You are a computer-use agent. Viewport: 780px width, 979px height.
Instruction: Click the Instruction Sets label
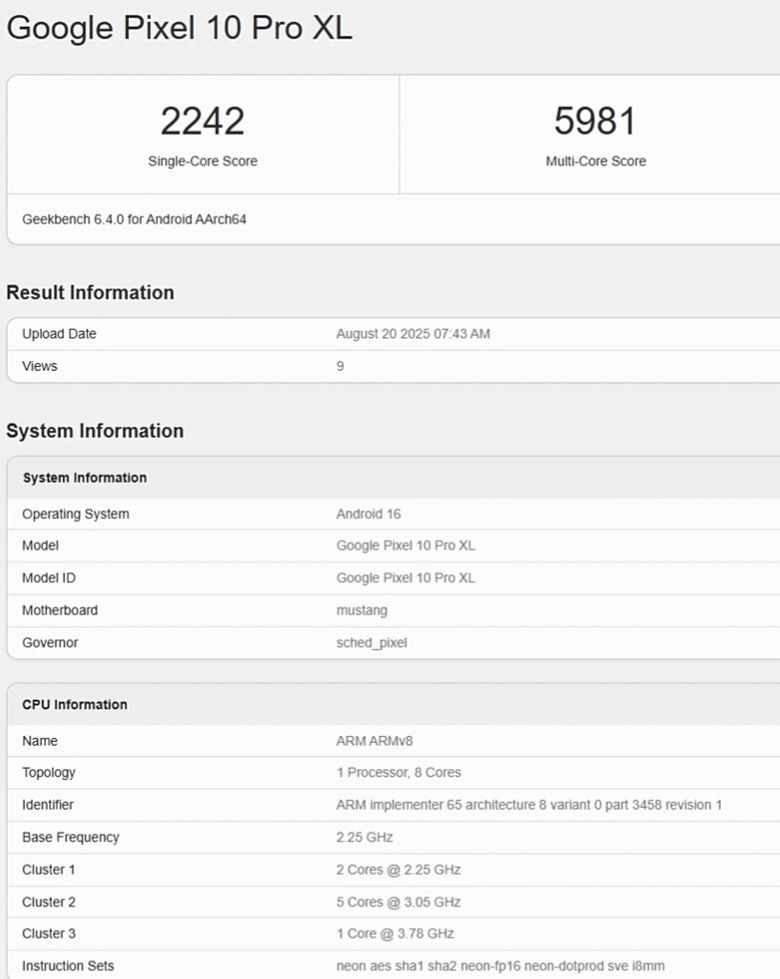click(x=68, y=967)
